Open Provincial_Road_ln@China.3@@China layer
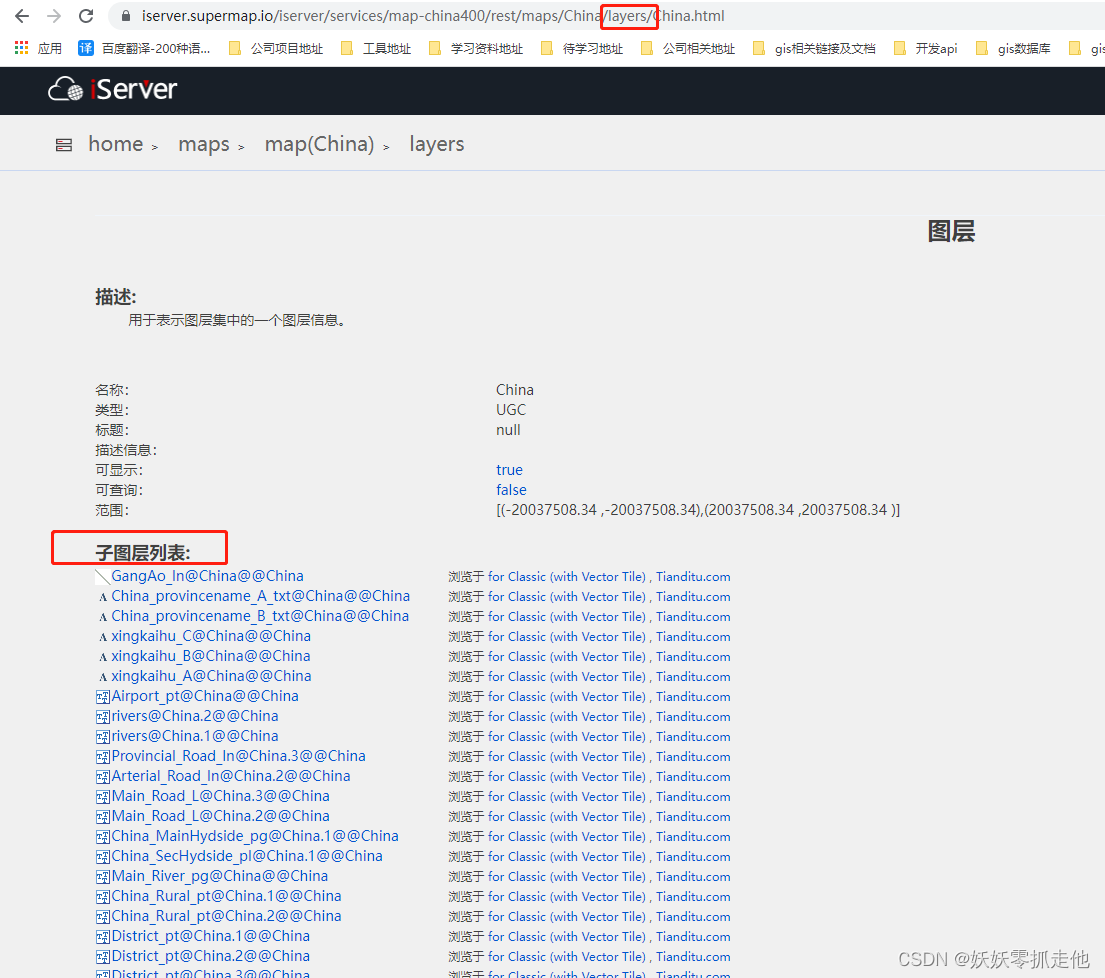The image size is (1105, 978). (238, 756)
